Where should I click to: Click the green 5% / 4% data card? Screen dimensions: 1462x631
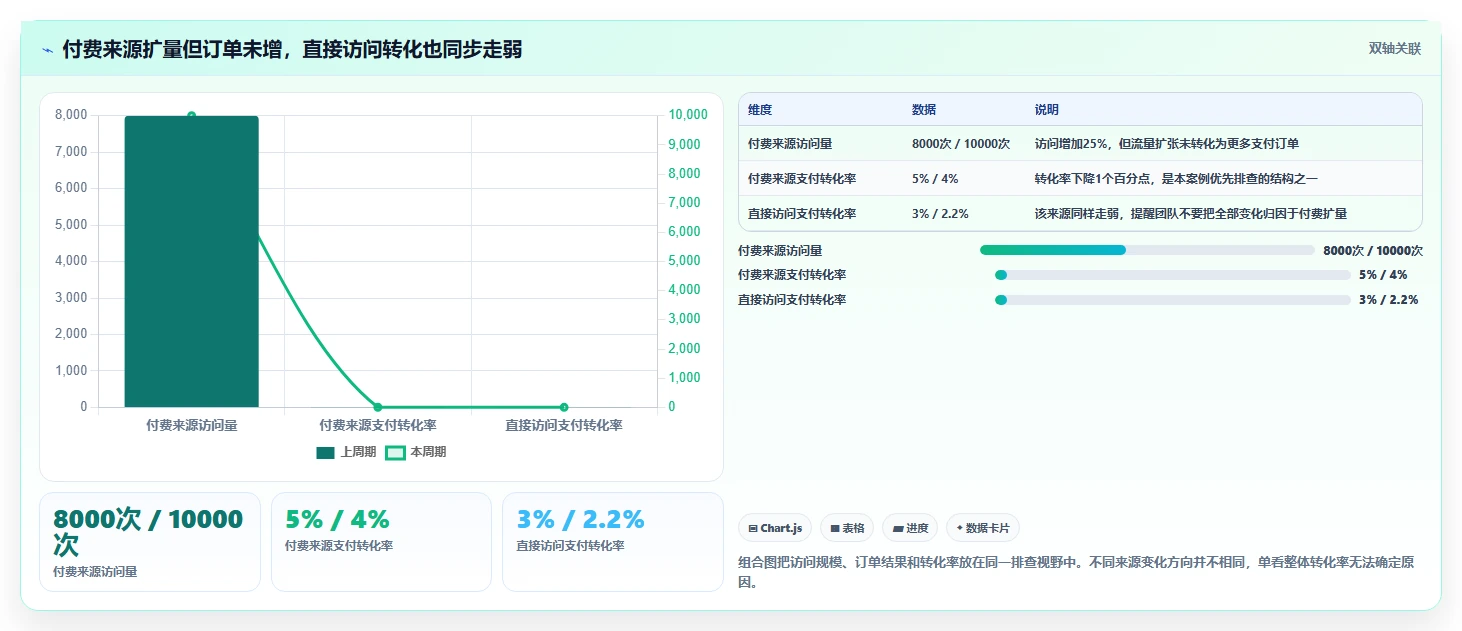tap(381, 542)
